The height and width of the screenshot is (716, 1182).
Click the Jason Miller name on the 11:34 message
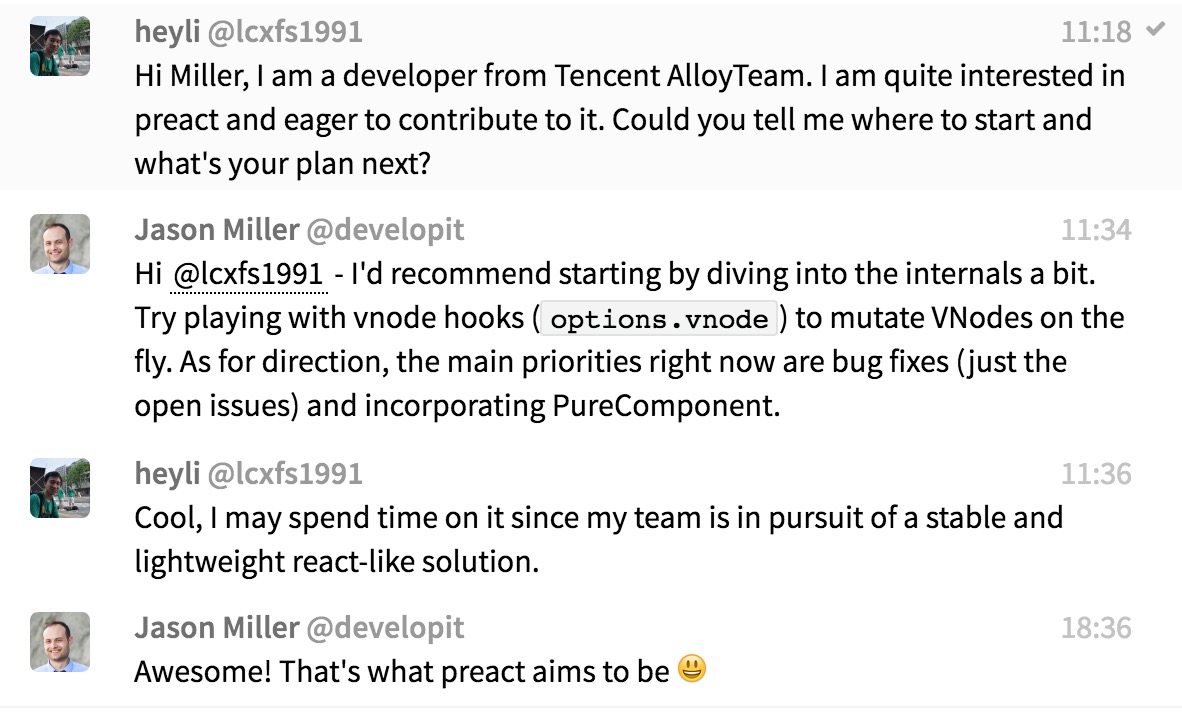tap(216, 230)
